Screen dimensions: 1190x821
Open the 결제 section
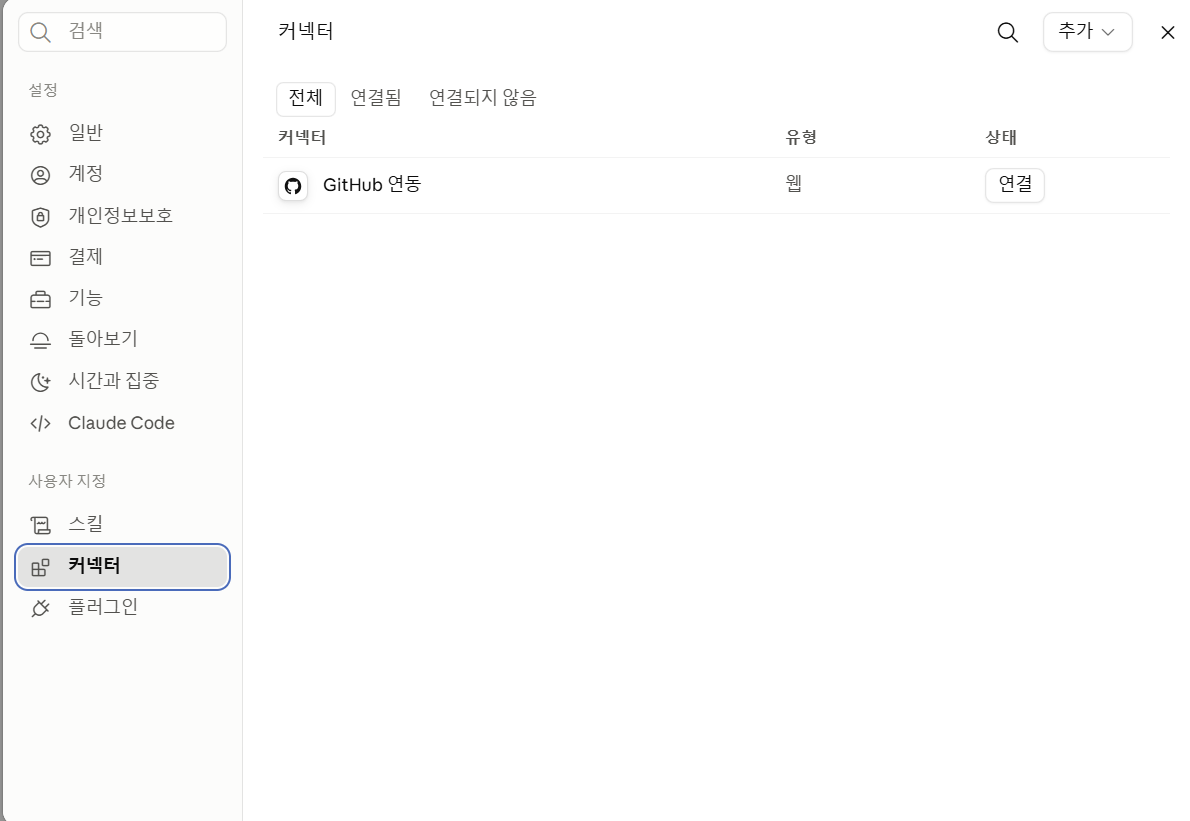coord(122,257)
